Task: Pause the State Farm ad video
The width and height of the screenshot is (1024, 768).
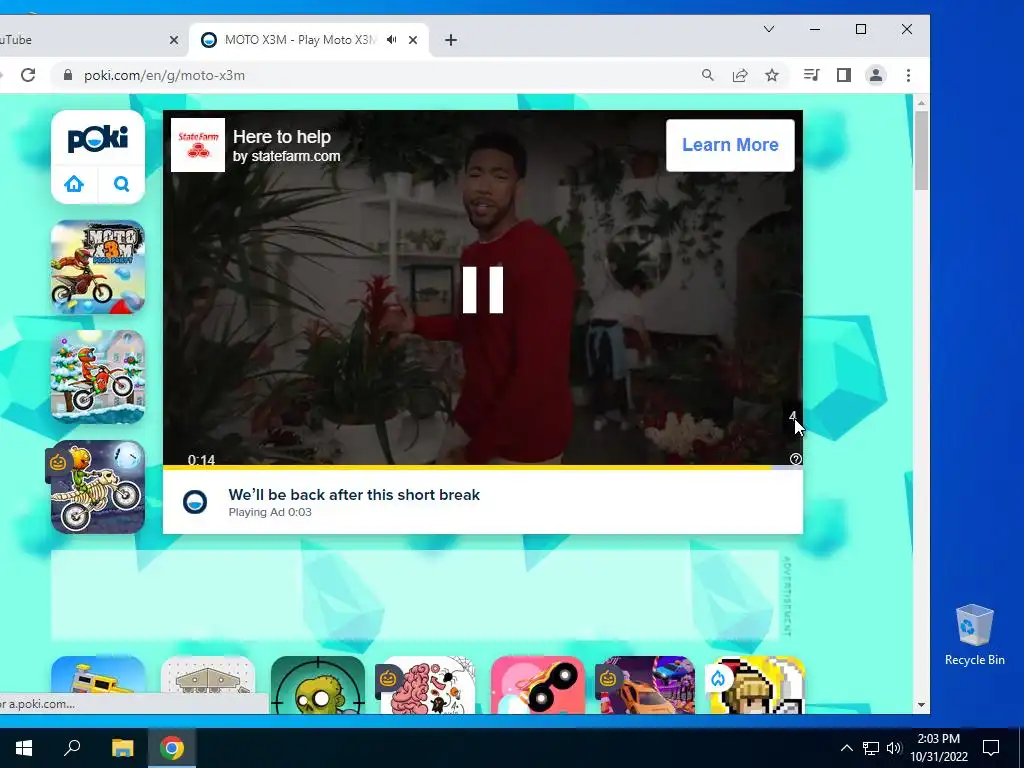Action: (x=483, y=289)
